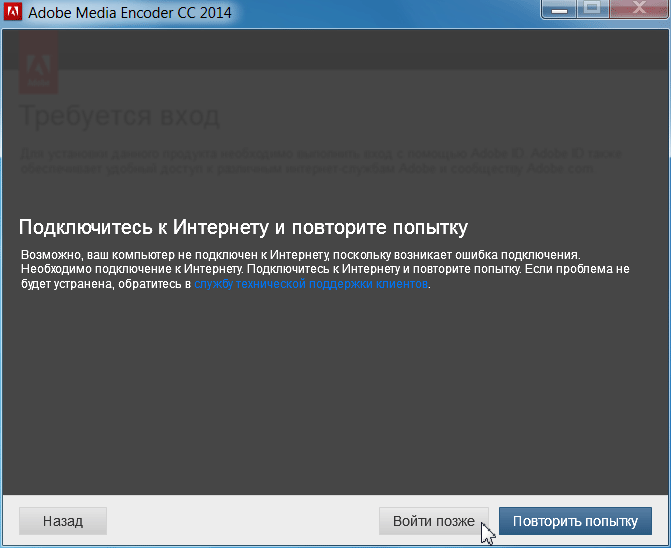
Task: Click the Назад button
Action: tap(63, 521)
